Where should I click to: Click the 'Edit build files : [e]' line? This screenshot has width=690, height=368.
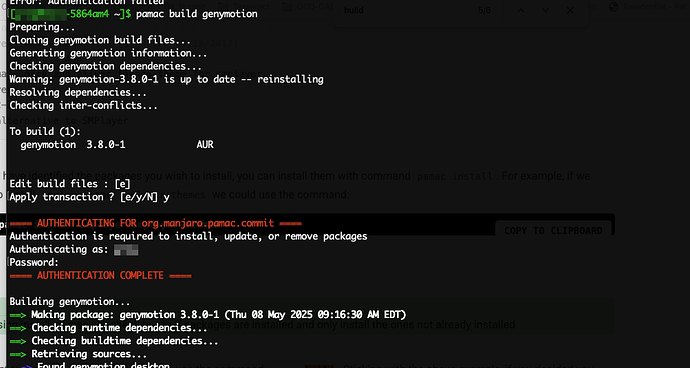[x=70, y=184]
